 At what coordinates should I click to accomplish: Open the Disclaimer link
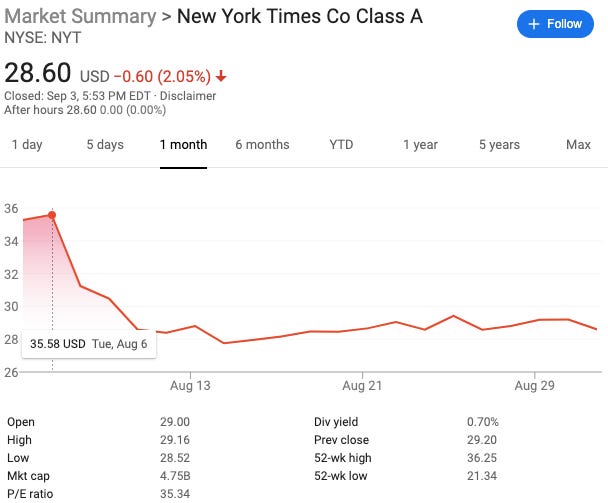[188, 96]
